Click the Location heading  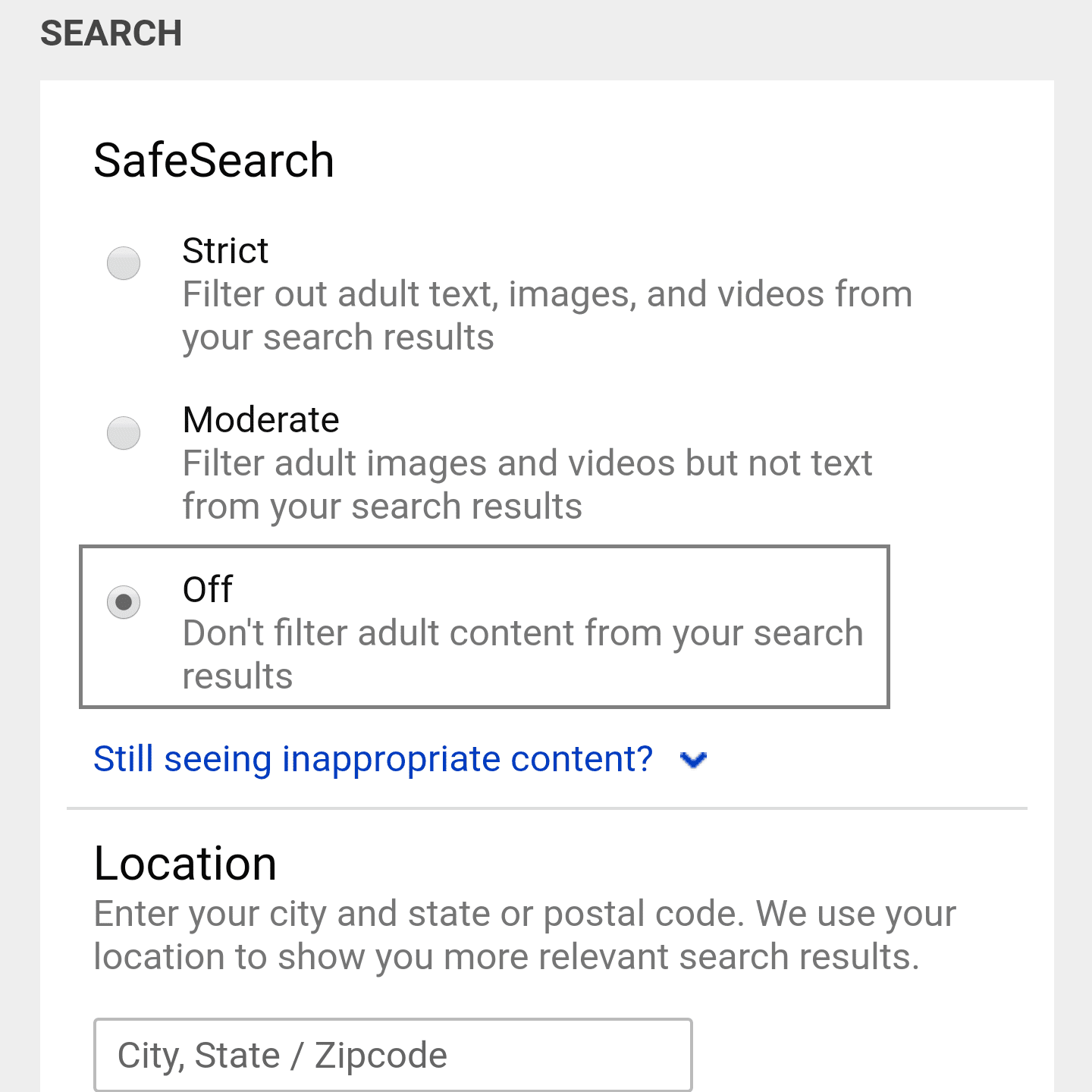coord(185,864)
